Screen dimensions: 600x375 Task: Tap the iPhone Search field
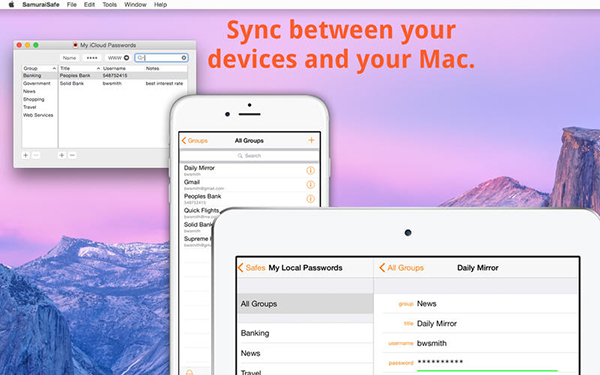pyautogui.click(x=249, y=156)
